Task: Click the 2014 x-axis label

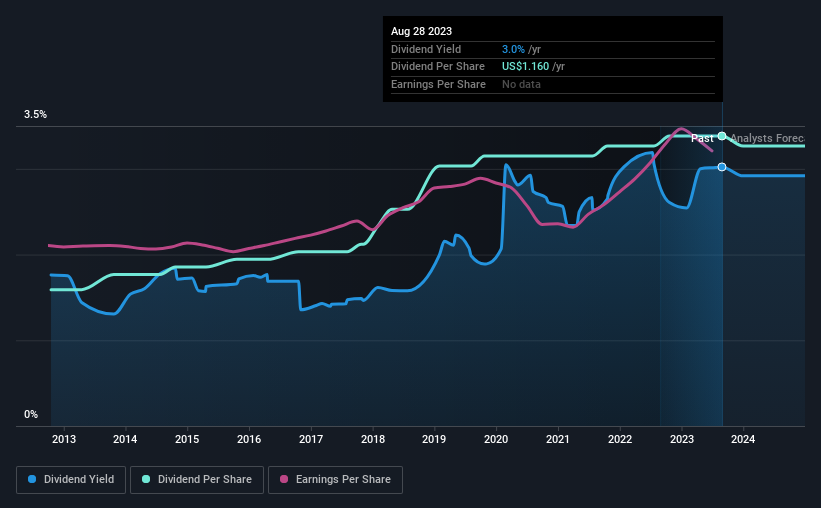Action: click(x=125, y=439)
